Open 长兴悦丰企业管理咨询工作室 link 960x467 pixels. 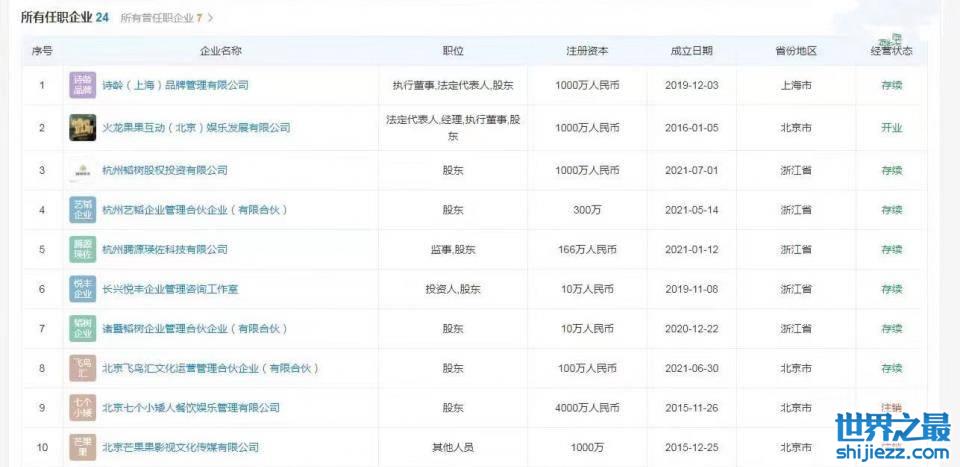pyautogui.click(x=170, y=289)
